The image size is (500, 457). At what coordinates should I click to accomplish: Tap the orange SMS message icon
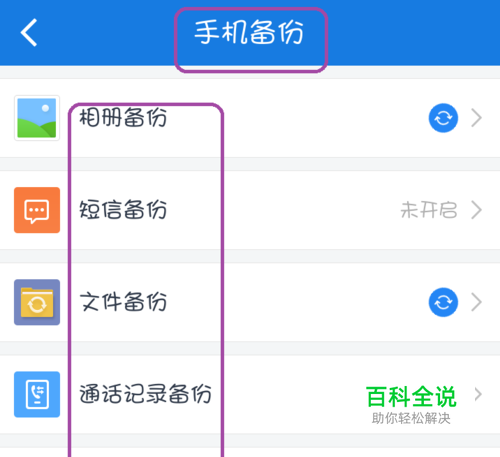[37, 210]
